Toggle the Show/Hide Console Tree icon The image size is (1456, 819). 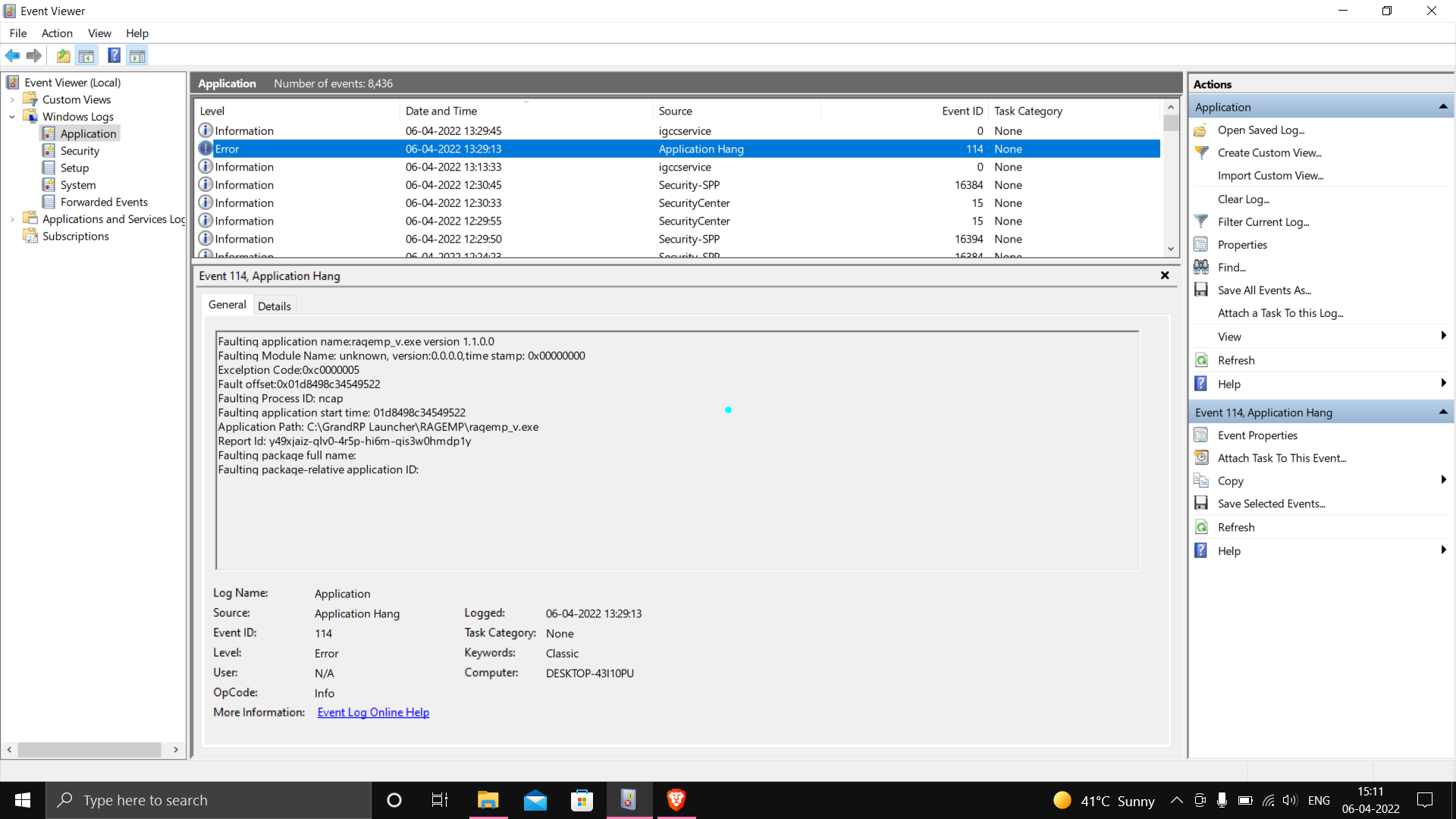[86, 55]
